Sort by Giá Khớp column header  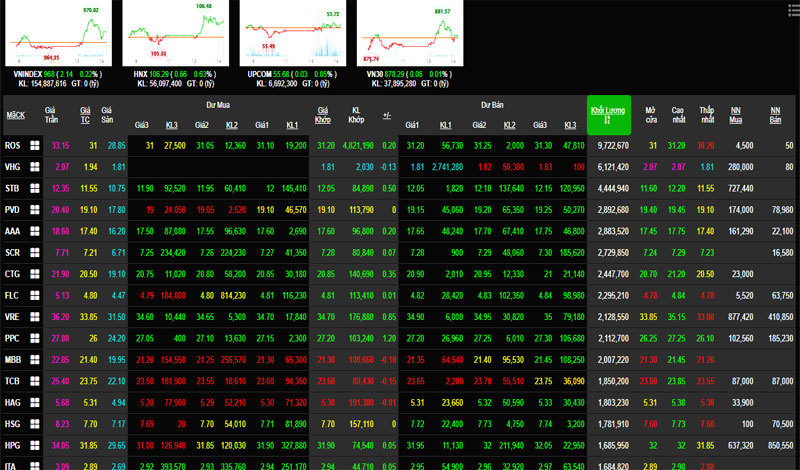[x=324, y=114]
